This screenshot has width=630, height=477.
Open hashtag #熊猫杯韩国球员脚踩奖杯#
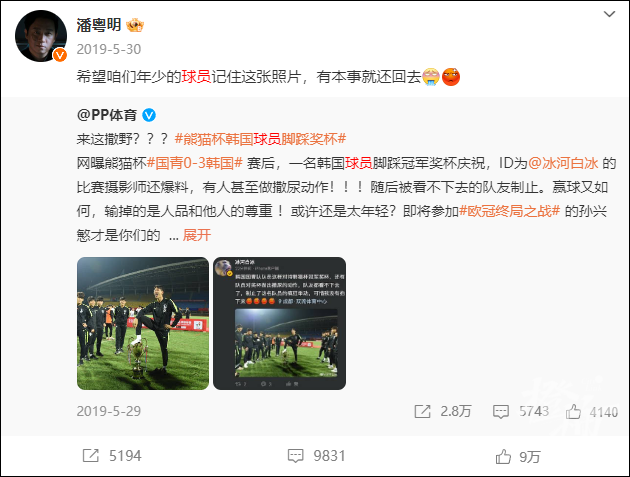click(x=260, y=139)
